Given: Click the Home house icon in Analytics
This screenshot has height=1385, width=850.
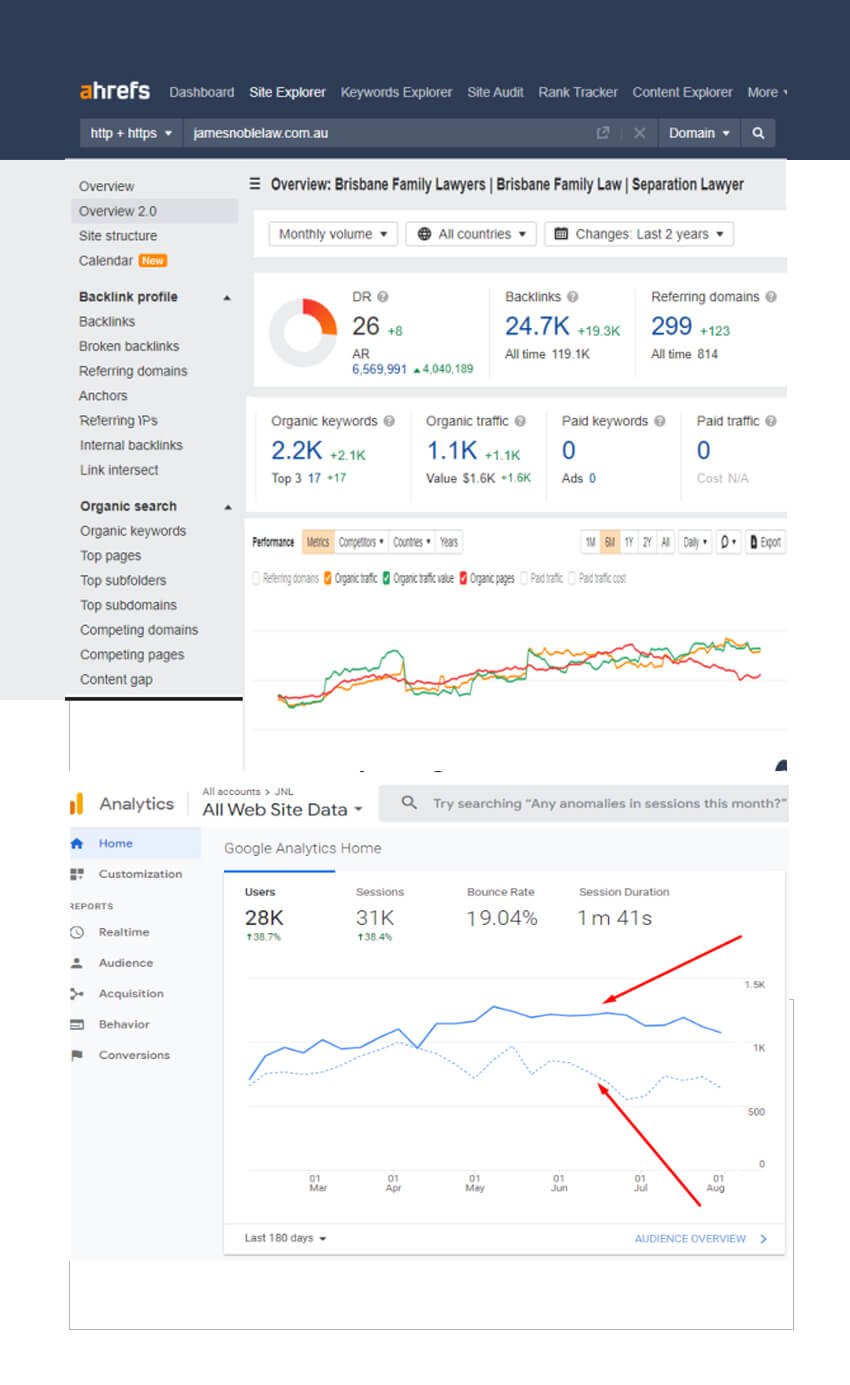Looking at the screenshot, I should pos(77,843).
